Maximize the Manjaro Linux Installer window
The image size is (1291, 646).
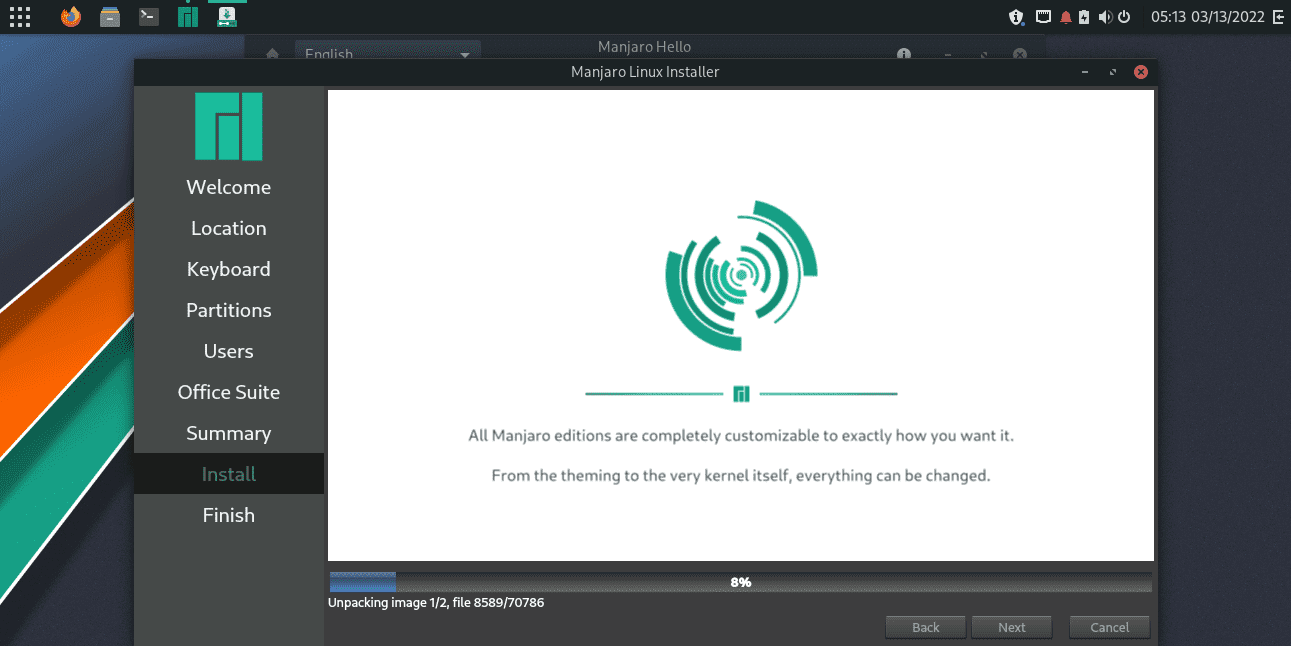point(1113,73)
